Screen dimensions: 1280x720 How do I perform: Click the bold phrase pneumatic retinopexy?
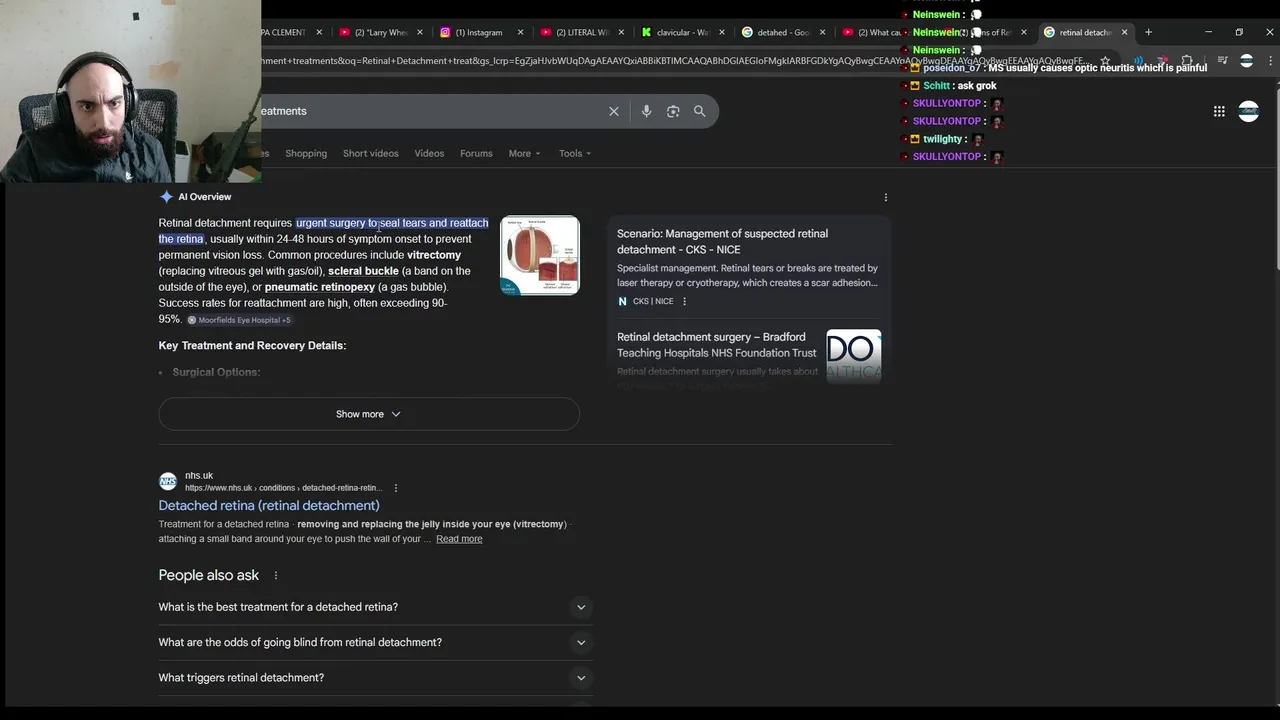[x=320, y=287]
